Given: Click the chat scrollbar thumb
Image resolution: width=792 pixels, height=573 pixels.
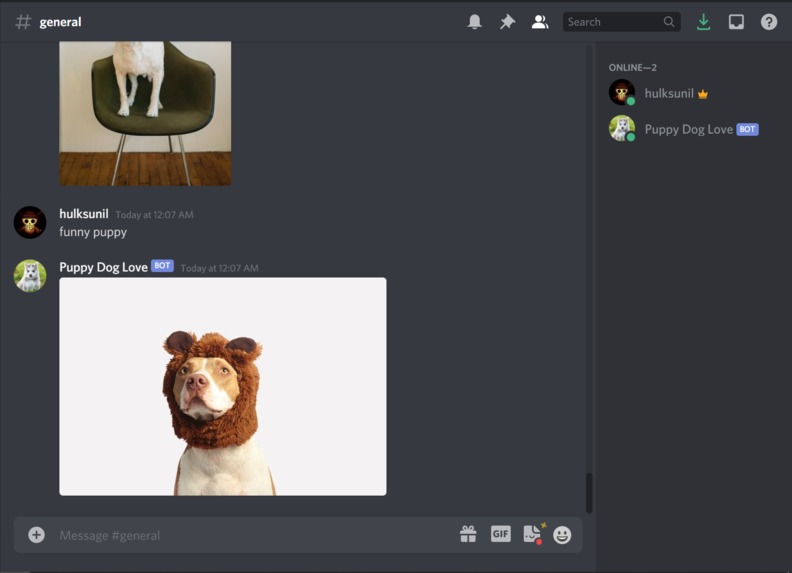Looking at the screenshot, I should point(589,493).
